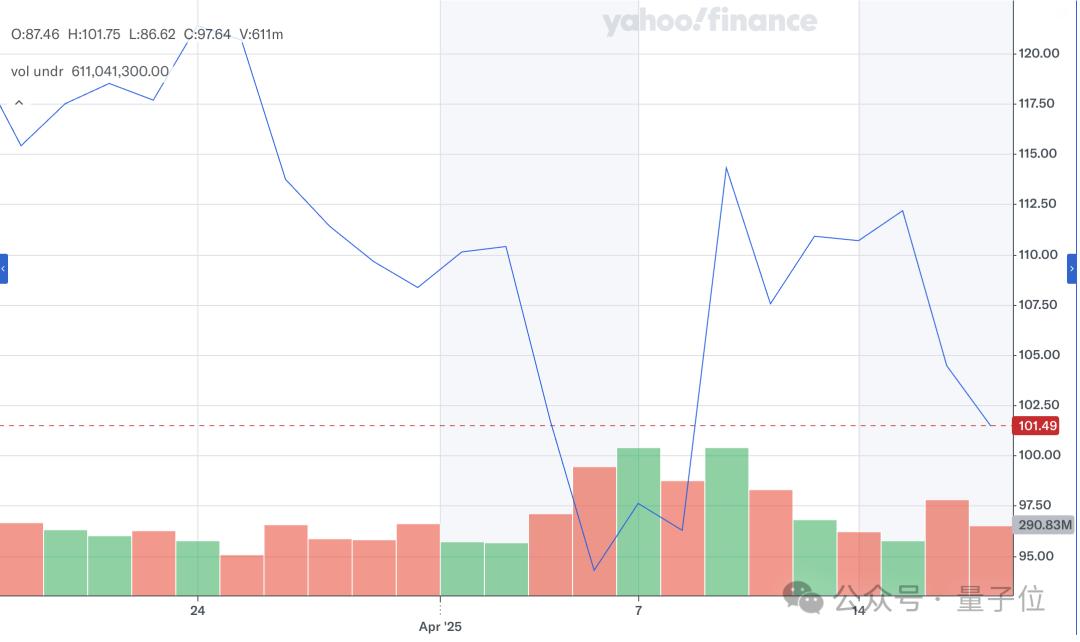Click the Yahoo Finance watermark logo
Viewport: 1080px width, 642px height.
point(709,22)
